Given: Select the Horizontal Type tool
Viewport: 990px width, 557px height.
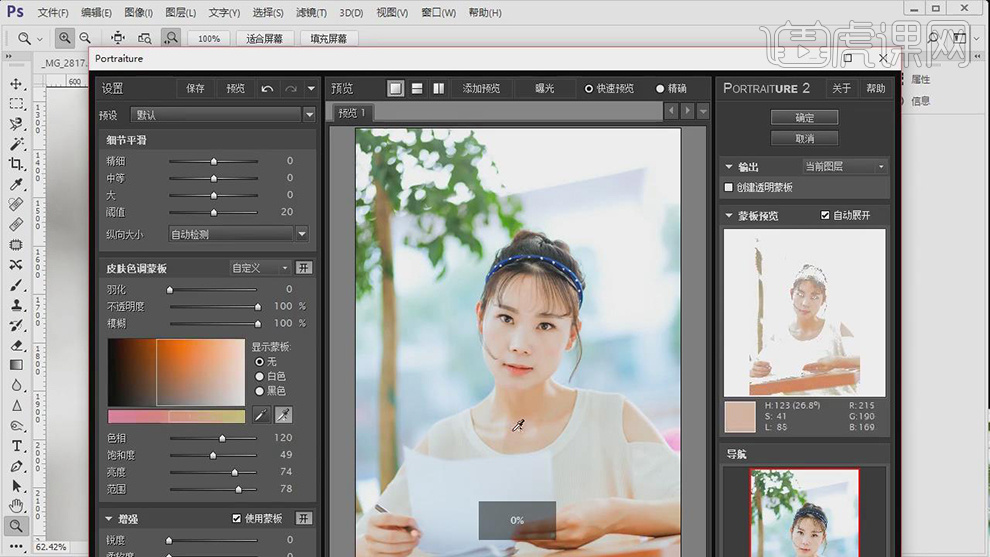Looking at the screenshot, I should (x=16, y=446).
